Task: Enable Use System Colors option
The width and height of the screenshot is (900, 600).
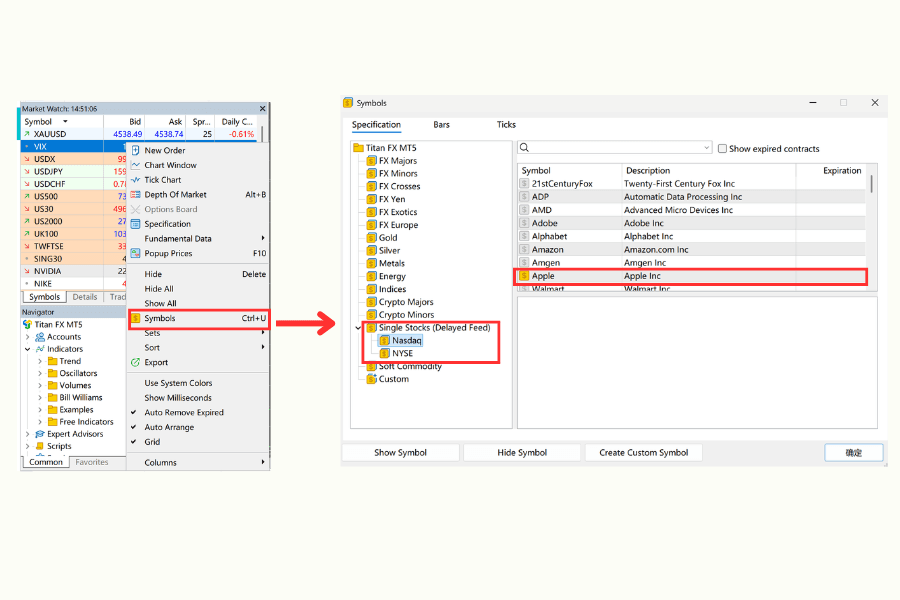Action: (178, 383)
